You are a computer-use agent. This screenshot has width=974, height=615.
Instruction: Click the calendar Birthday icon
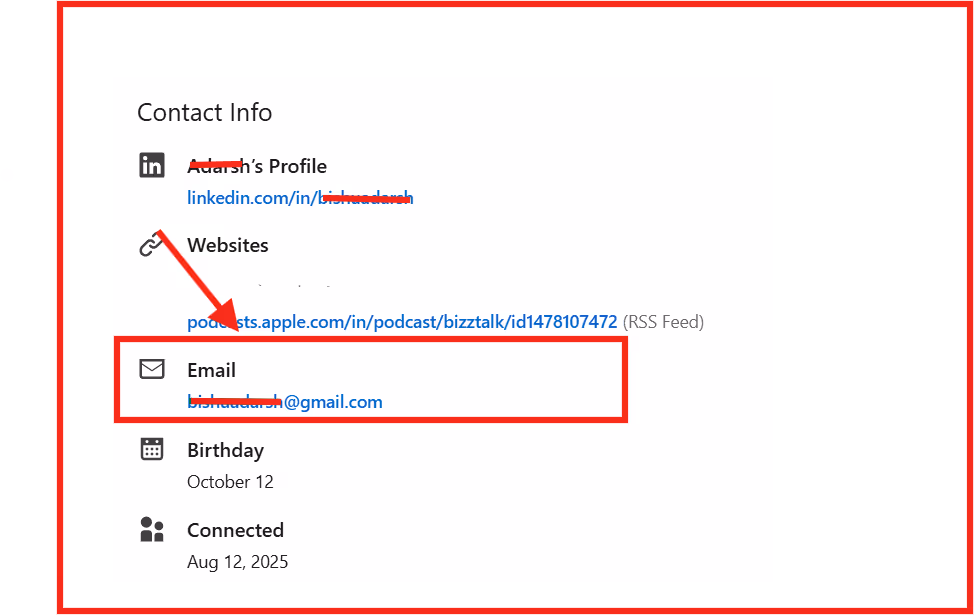click(x=152, y=449)
